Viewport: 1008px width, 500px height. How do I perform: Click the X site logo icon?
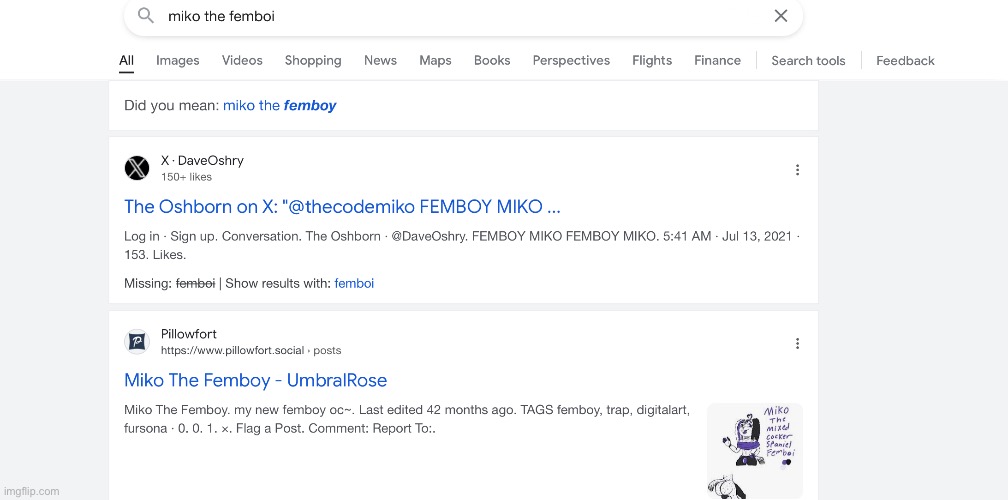[x=137, y=168]
